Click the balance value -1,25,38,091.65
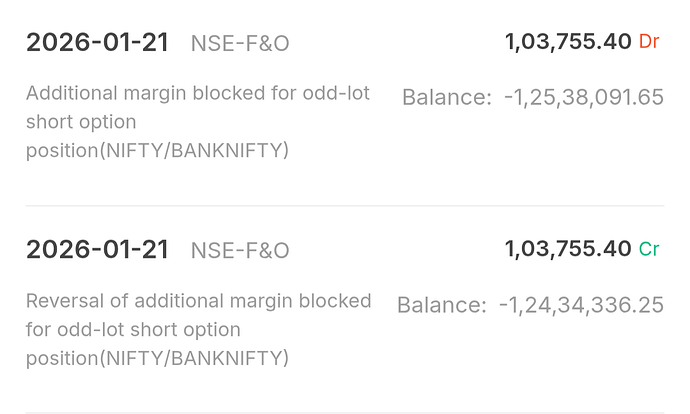Image resolution: width=690 pixels, height=414 pixels. pos(583,97)
